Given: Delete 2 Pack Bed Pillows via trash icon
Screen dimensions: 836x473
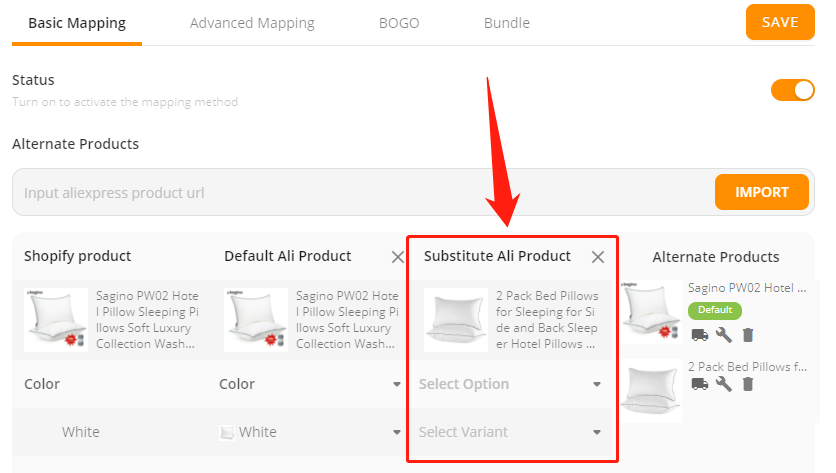Looking at the screenshot, I should coord(748,384).
